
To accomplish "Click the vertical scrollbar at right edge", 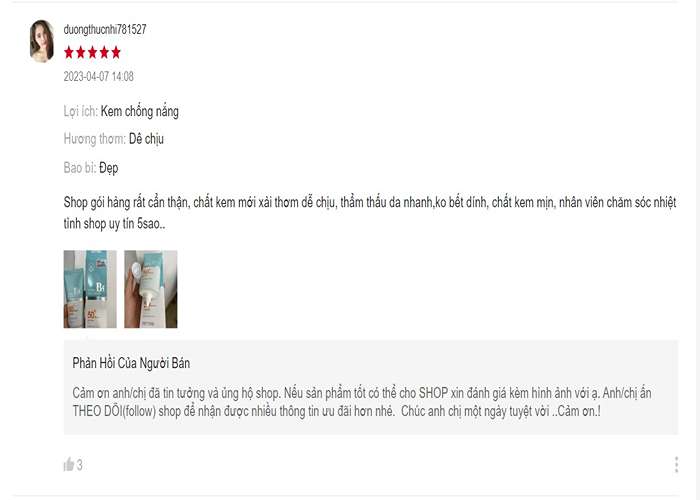I will coord(696,250).
